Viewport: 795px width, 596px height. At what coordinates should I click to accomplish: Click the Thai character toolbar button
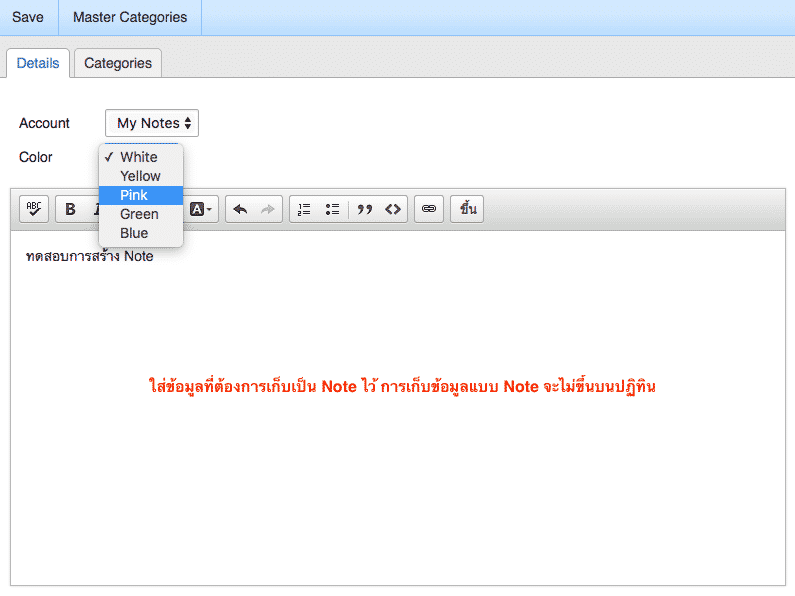(467, 209)
